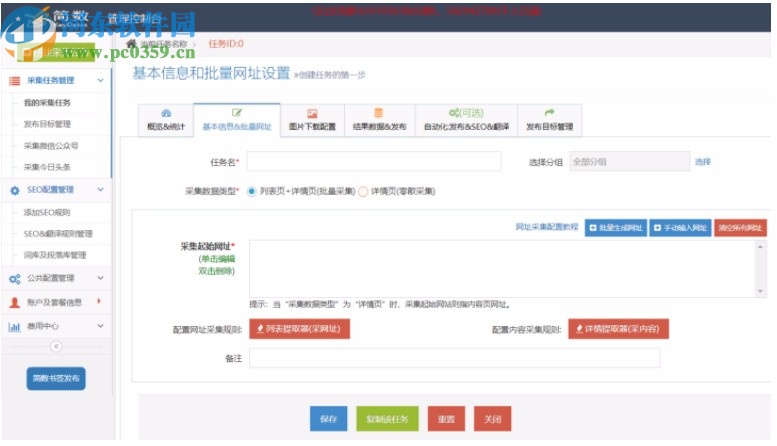The image size is (777, 446).
Task: Click the edit icon on 基本信息 tab
Action: (x=237, y=113)
